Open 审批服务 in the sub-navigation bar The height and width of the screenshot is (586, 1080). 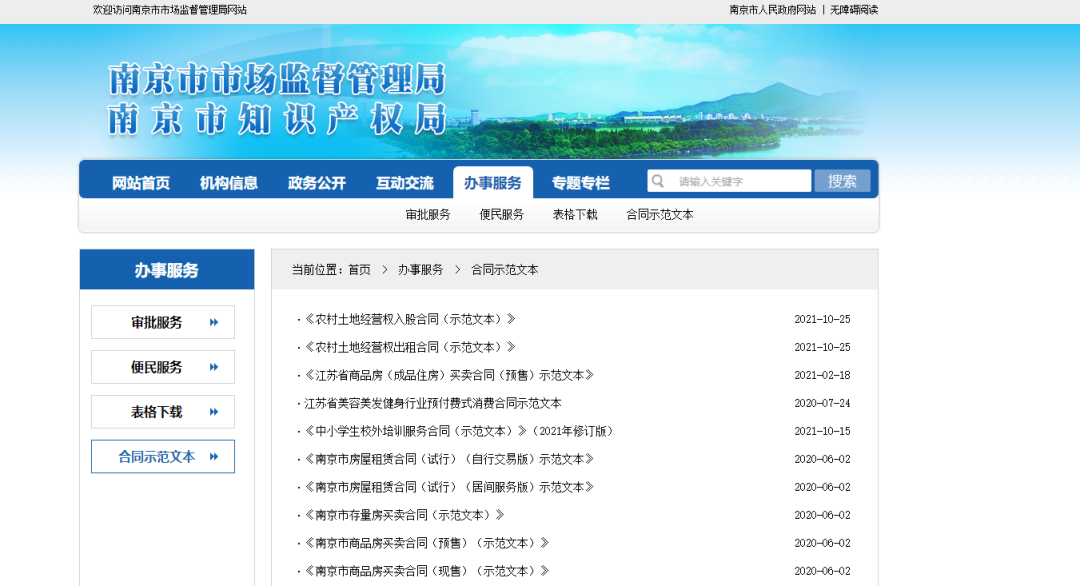coord(428,215)
